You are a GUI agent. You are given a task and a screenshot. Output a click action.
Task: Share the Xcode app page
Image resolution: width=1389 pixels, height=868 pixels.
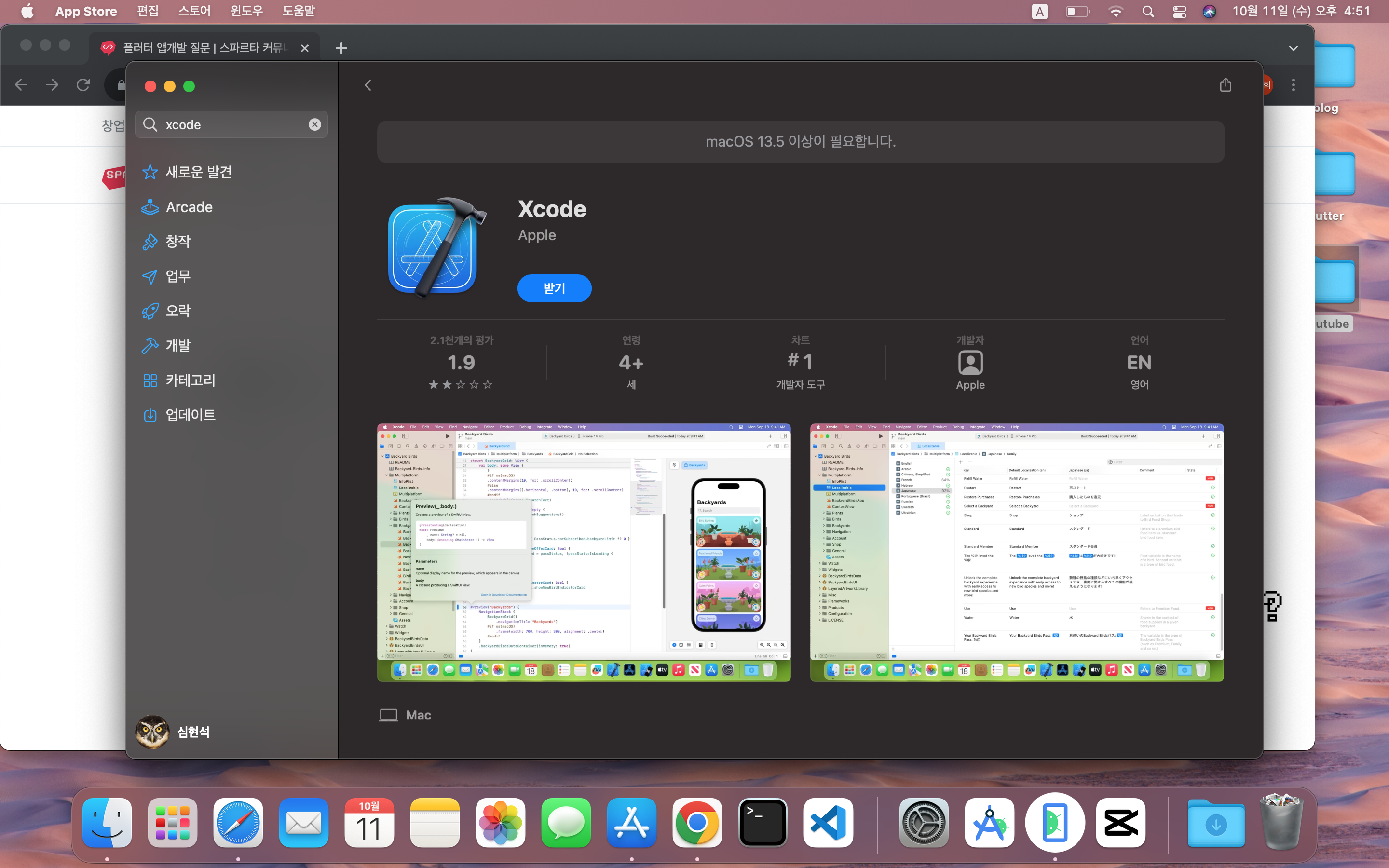1226,85
